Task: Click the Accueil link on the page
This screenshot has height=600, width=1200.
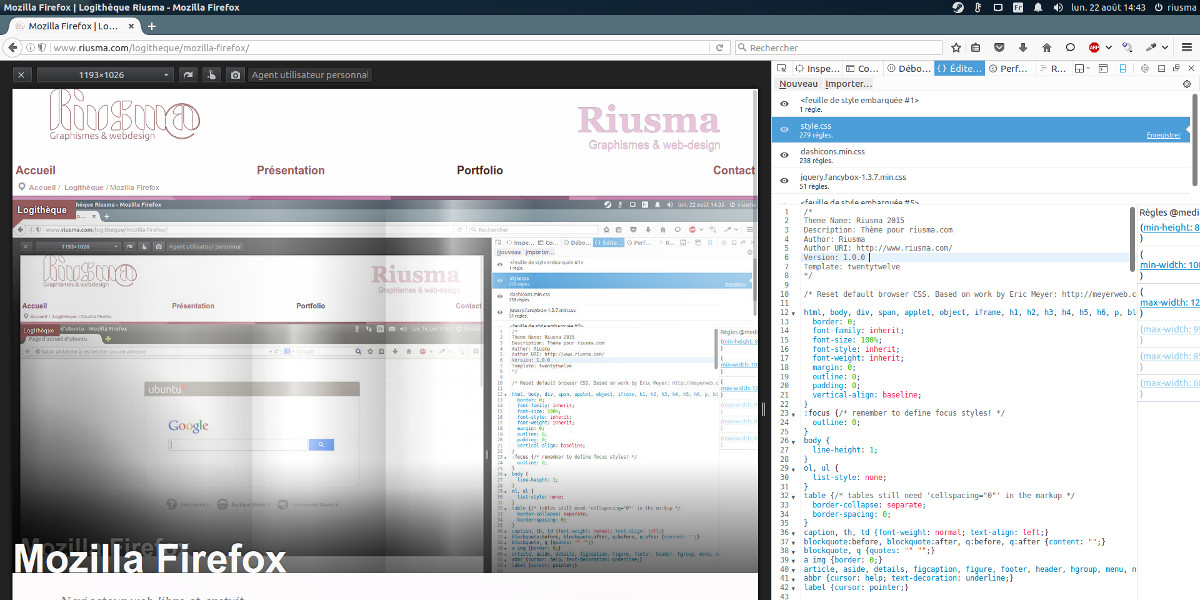Action: tap(35, 171)
